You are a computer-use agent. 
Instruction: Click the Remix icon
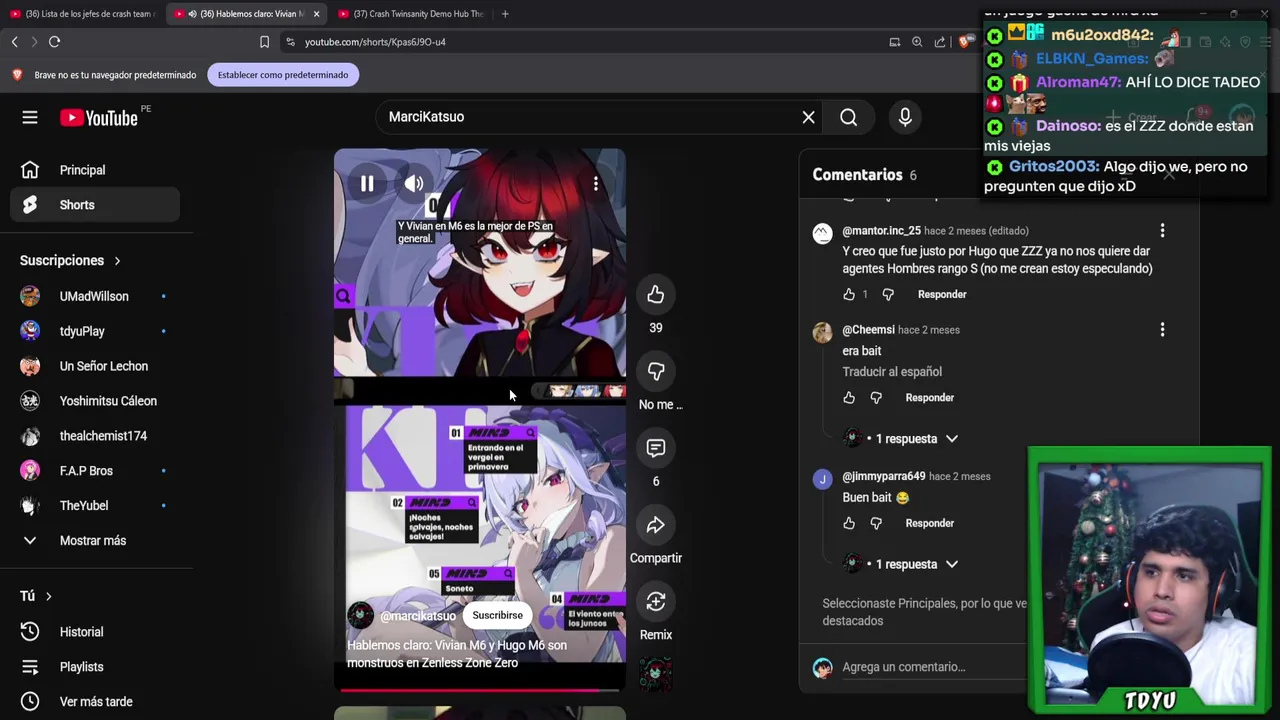656,601
